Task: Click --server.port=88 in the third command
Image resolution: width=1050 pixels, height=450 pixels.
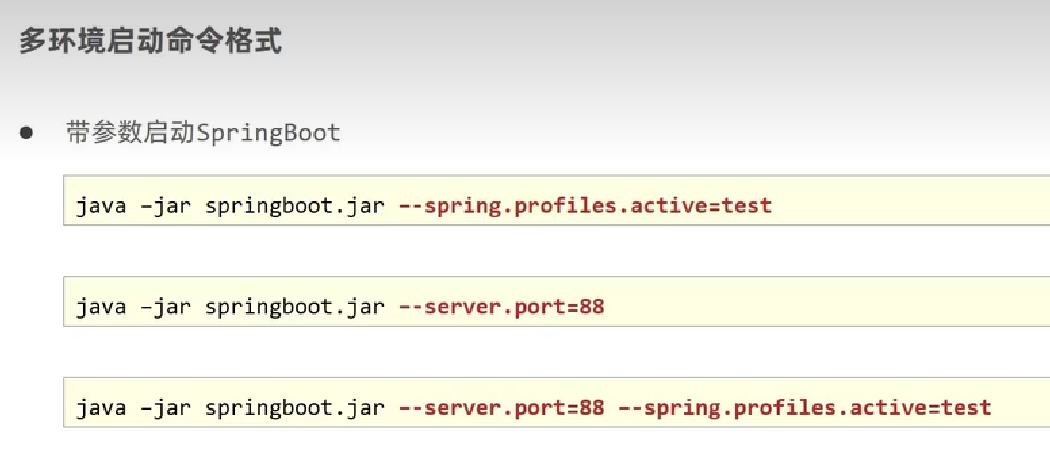Action: coord(501,408)
